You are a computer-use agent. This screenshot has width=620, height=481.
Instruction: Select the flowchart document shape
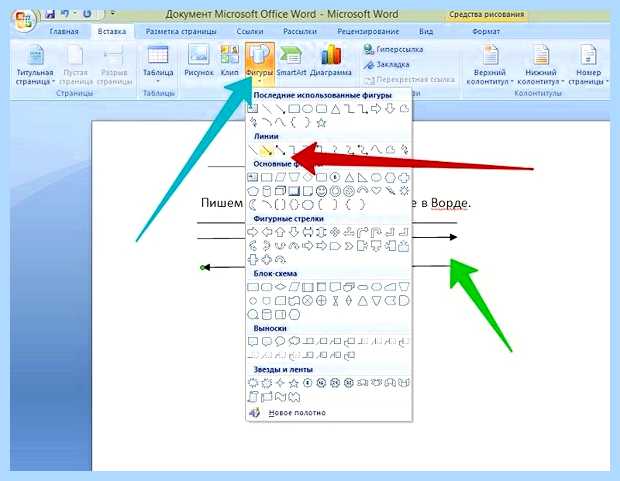click(335, 287)
